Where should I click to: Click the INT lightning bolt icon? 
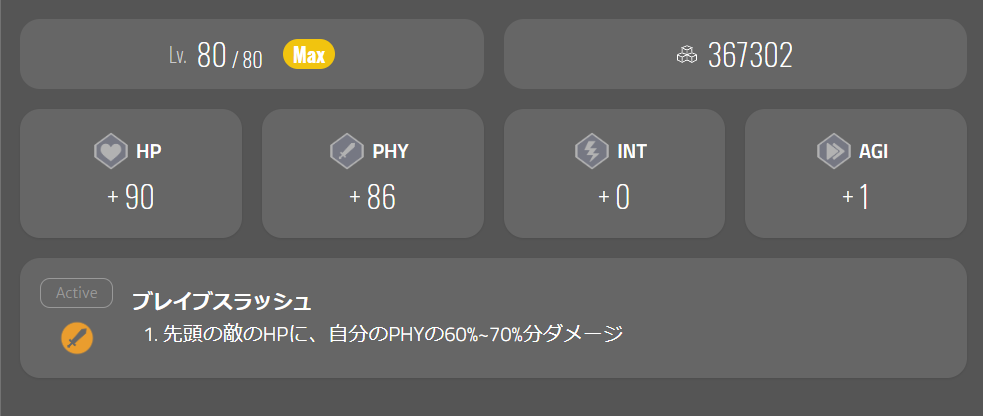click(591, 152)
